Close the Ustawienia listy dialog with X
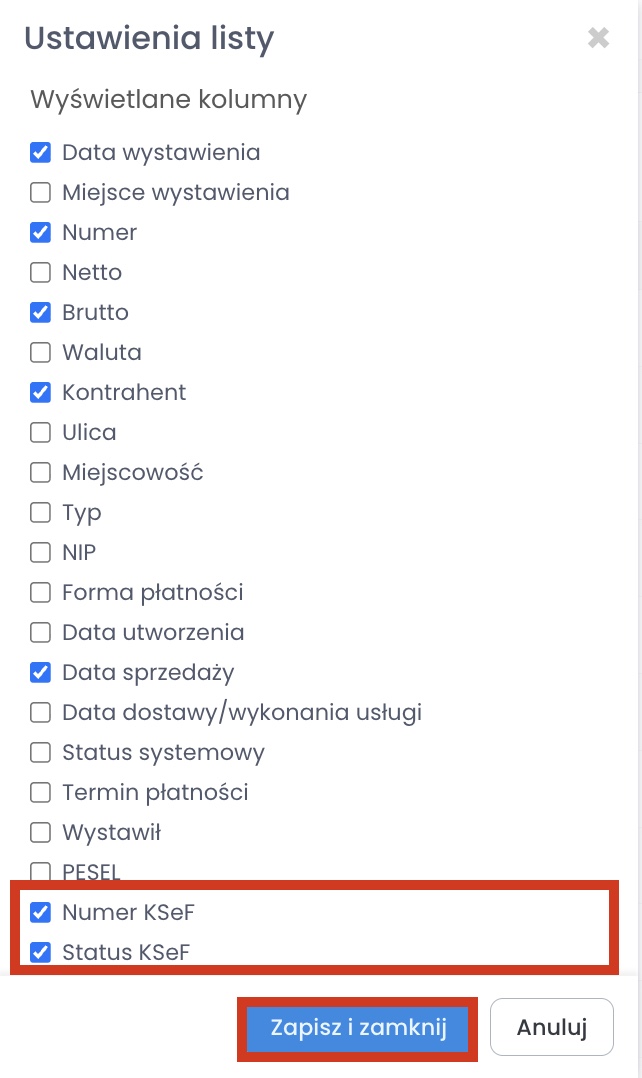This screenshot has width=642, height=1078. [x=598, y=39]
